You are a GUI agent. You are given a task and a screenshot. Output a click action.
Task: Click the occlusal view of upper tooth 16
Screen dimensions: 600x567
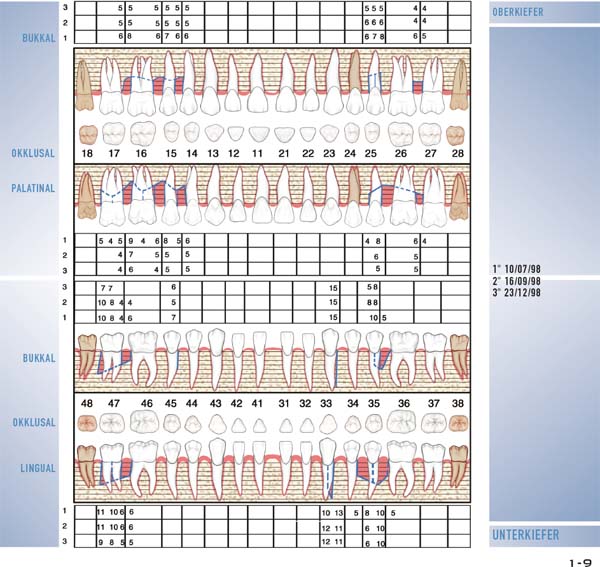[141, 132]
